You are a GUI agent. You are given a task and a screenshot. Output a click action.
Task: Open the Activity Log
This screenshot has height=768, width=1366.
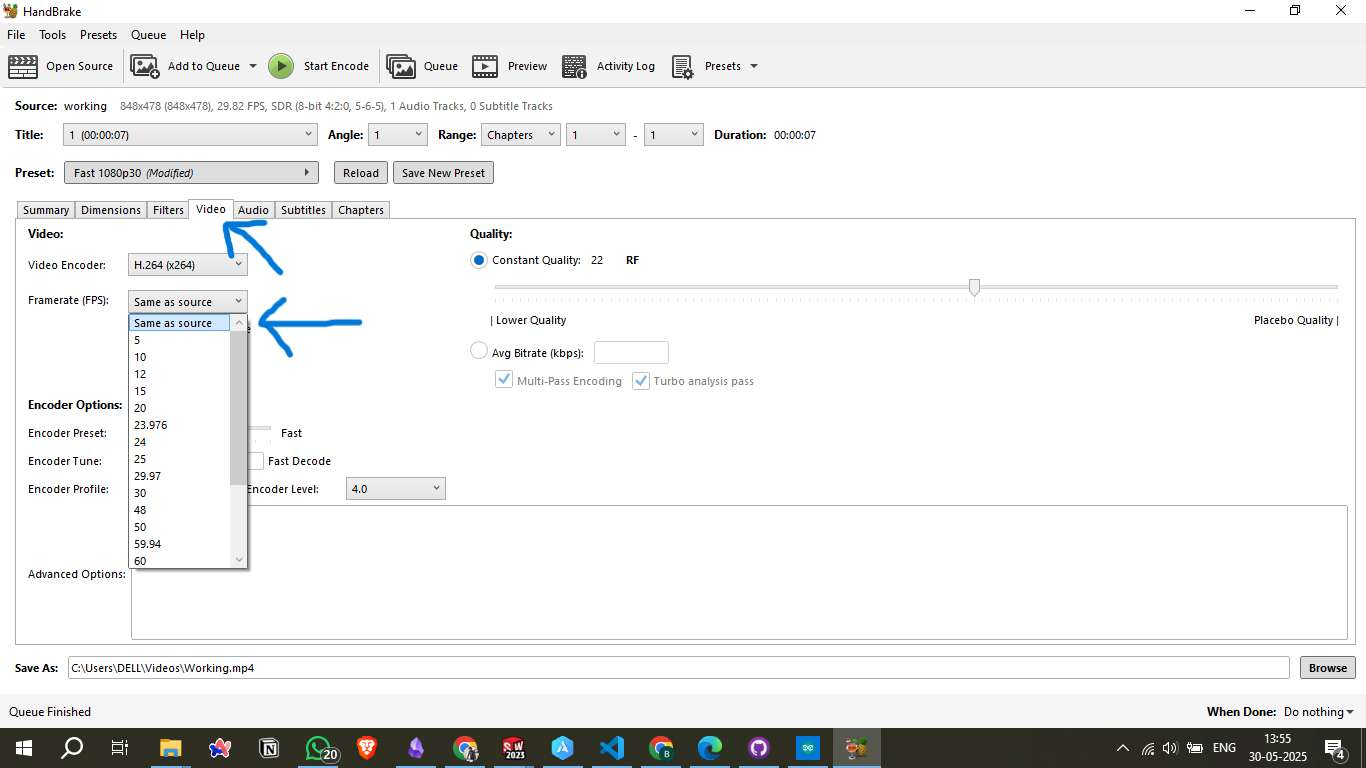tap(608, 66)
